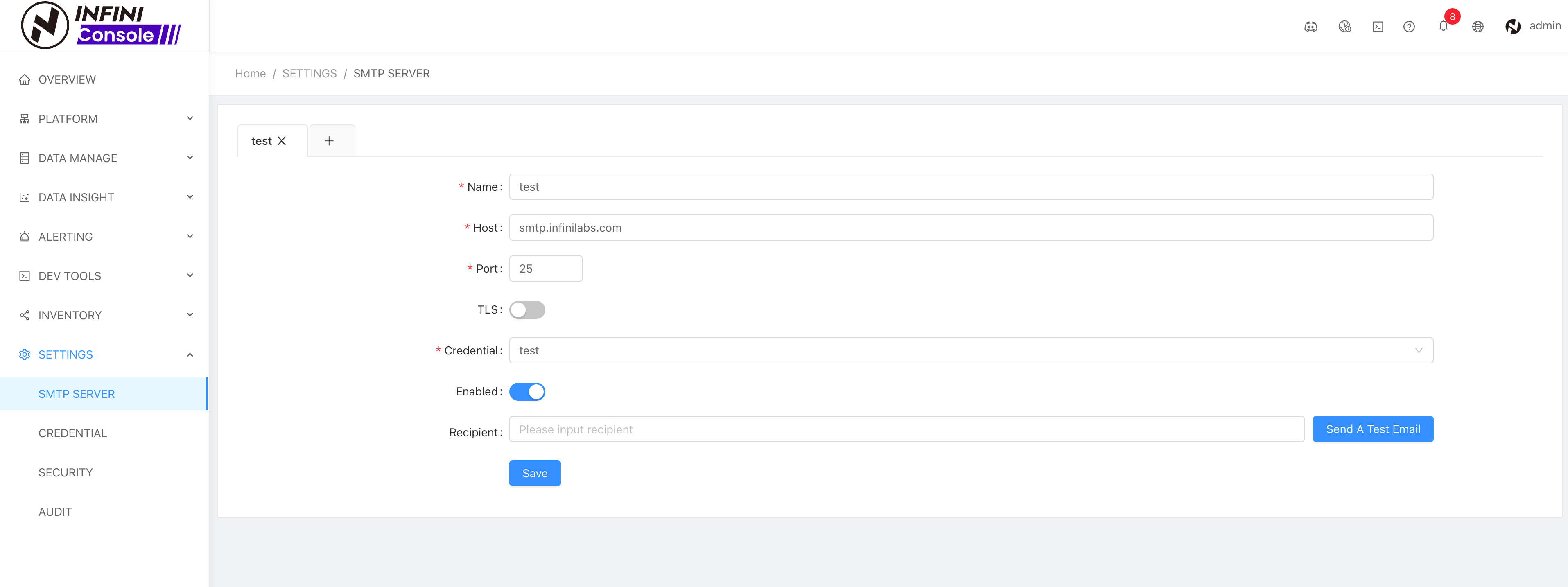
Task: Add a new SMTP server tab
Action: coord(329,141)
